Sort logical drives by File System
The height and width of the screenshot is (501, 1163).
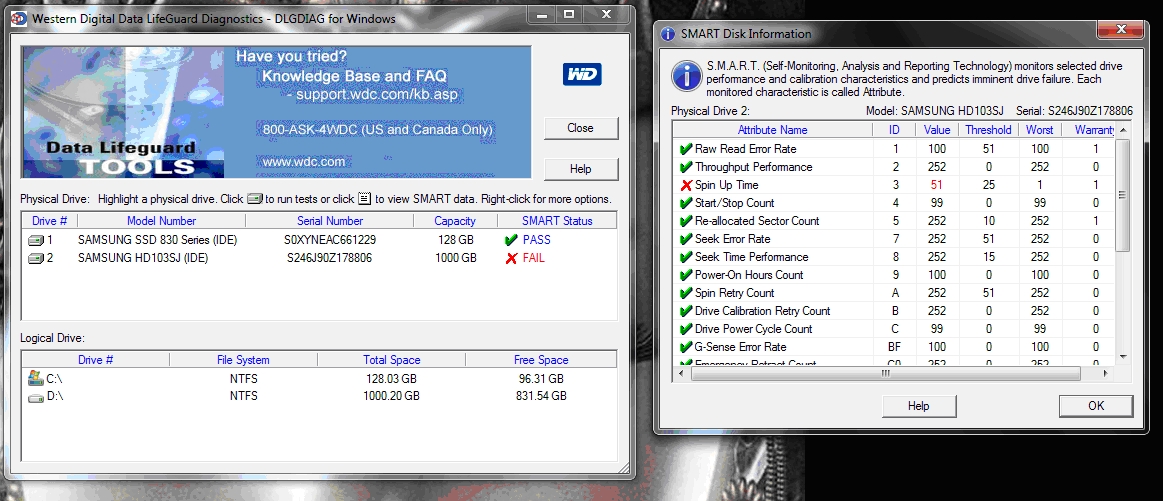coord(243,360)
